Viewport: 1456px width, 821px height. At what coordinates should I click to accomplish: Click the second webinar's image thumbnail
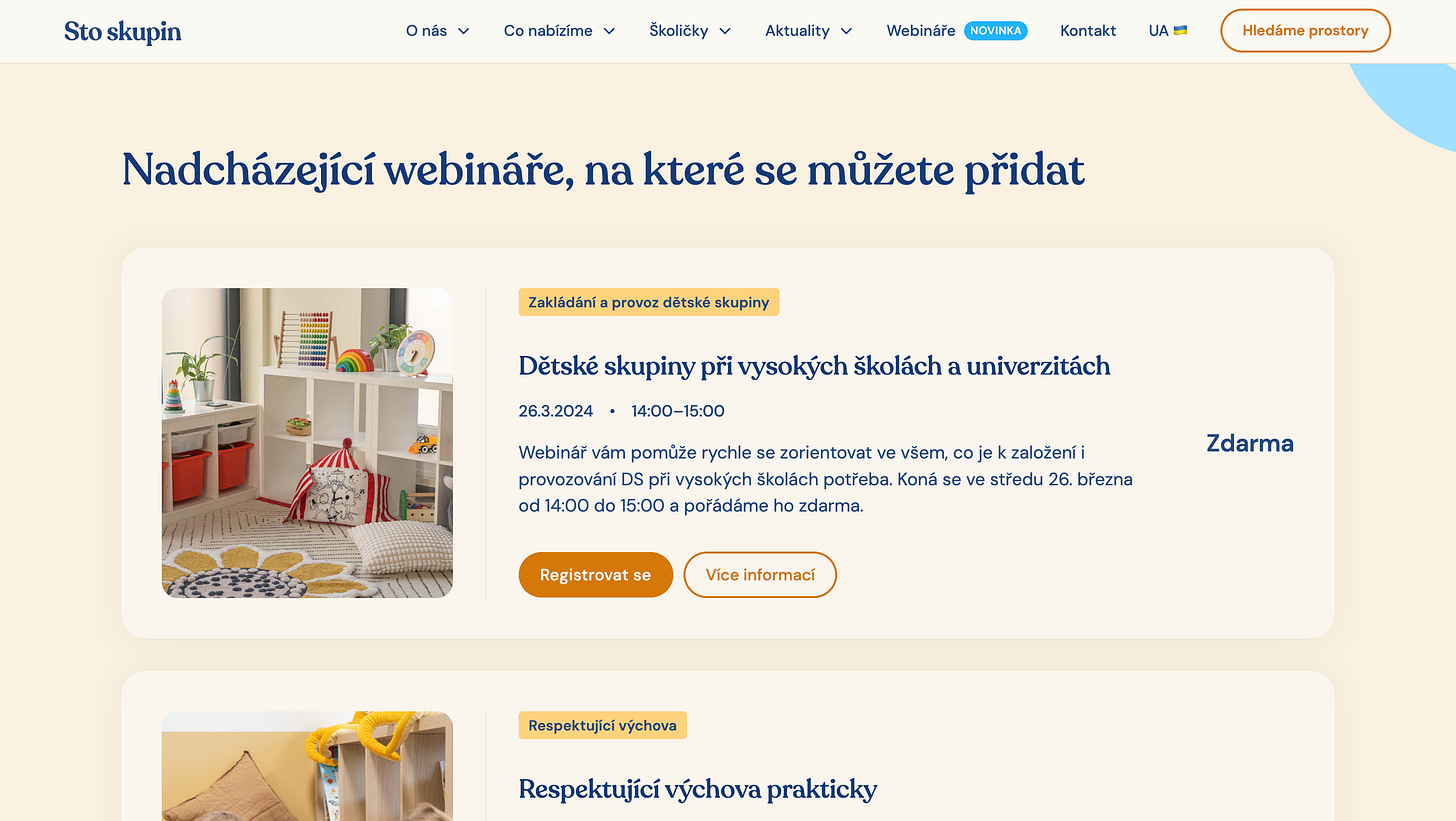click(307, 766)
